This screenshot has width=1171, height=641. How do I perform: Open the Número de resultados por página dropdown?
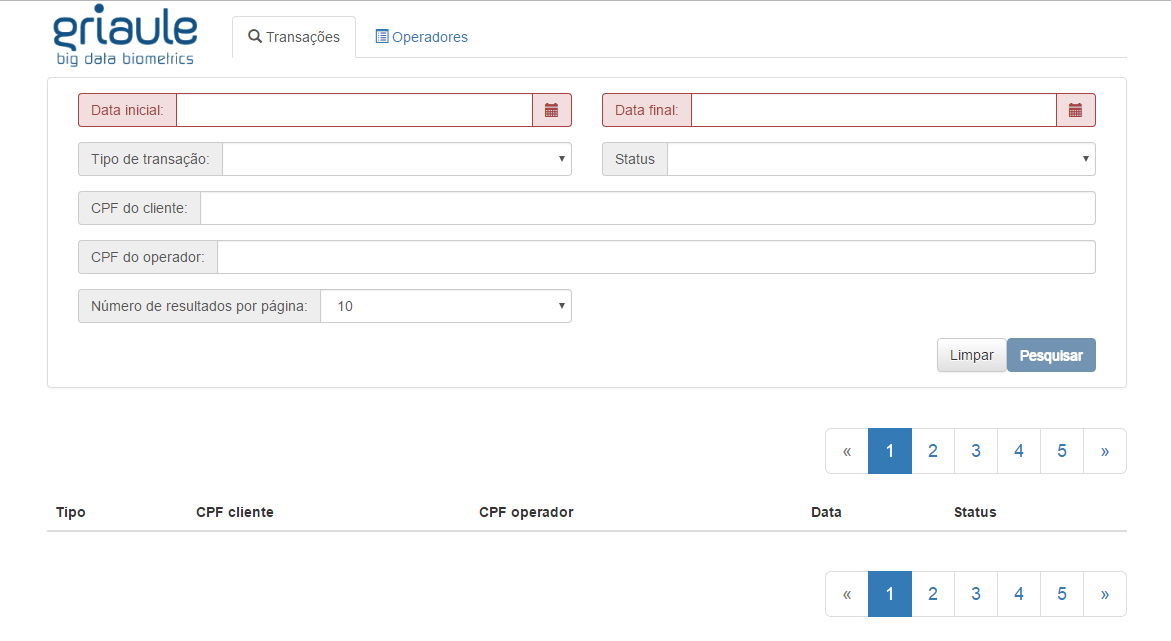point(446,306)
